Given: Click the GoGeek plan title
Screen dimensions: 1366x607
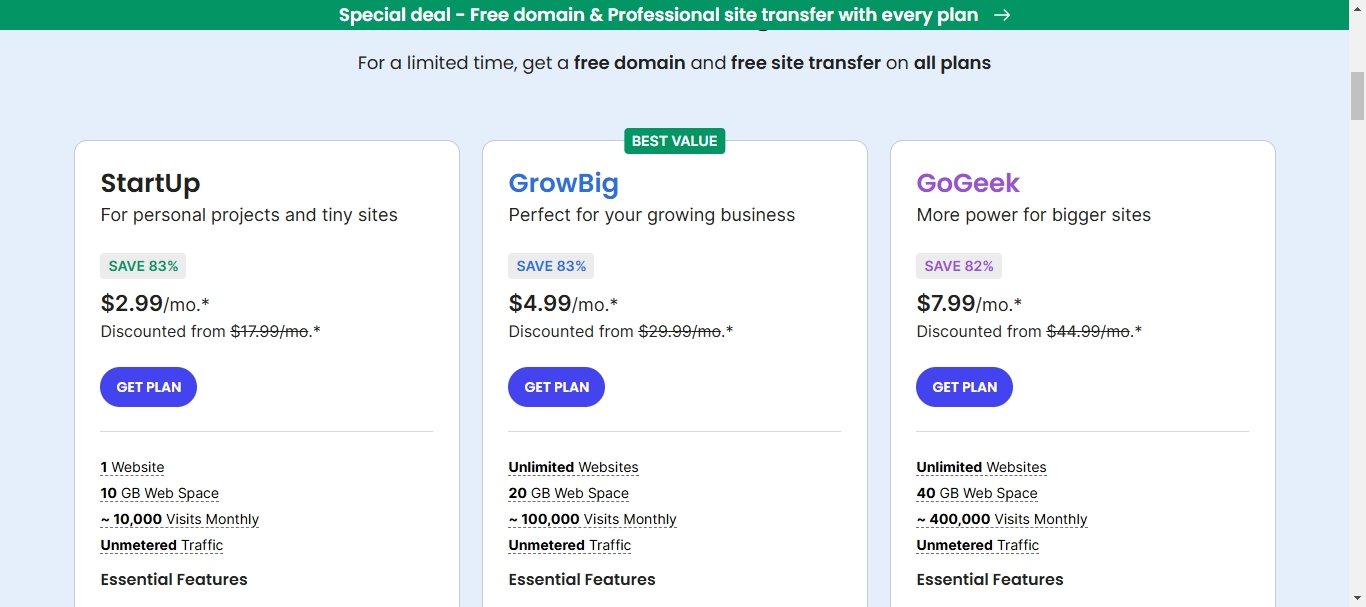Looking at the screenshot, I should (x=968, y=183).
